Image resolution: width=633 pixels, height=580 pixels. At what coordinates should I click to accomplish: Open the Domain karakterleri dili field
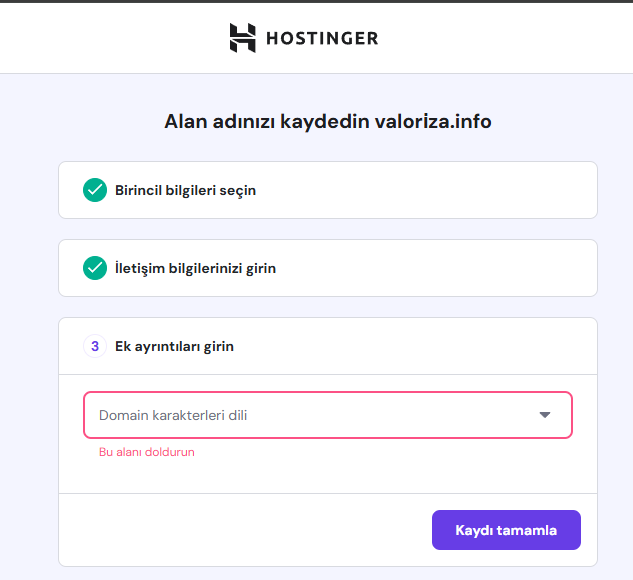click(x=328, y=415)
